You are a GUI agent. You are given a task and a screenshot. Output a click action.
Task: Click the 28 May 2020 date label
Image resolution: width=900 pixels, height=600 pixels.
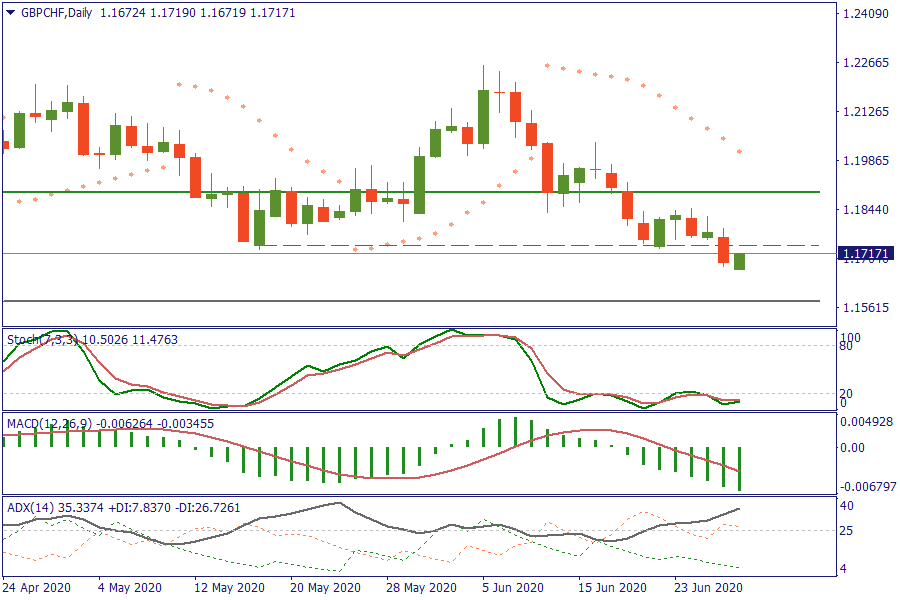click(x=422, y=588)
